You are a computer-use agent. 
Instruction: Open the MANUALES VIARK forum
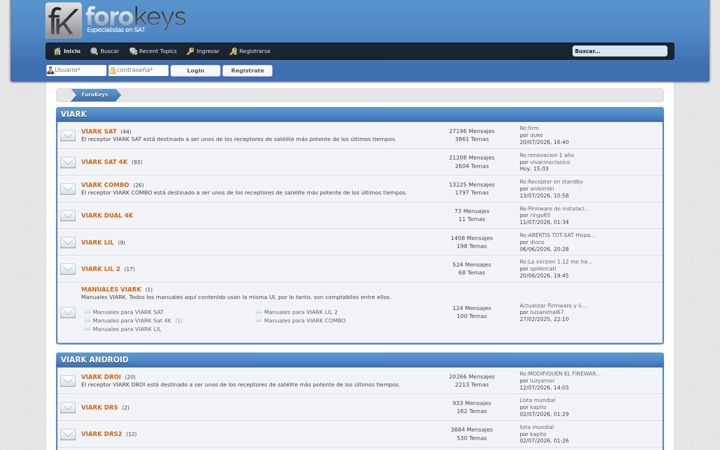tap(111, 289)
